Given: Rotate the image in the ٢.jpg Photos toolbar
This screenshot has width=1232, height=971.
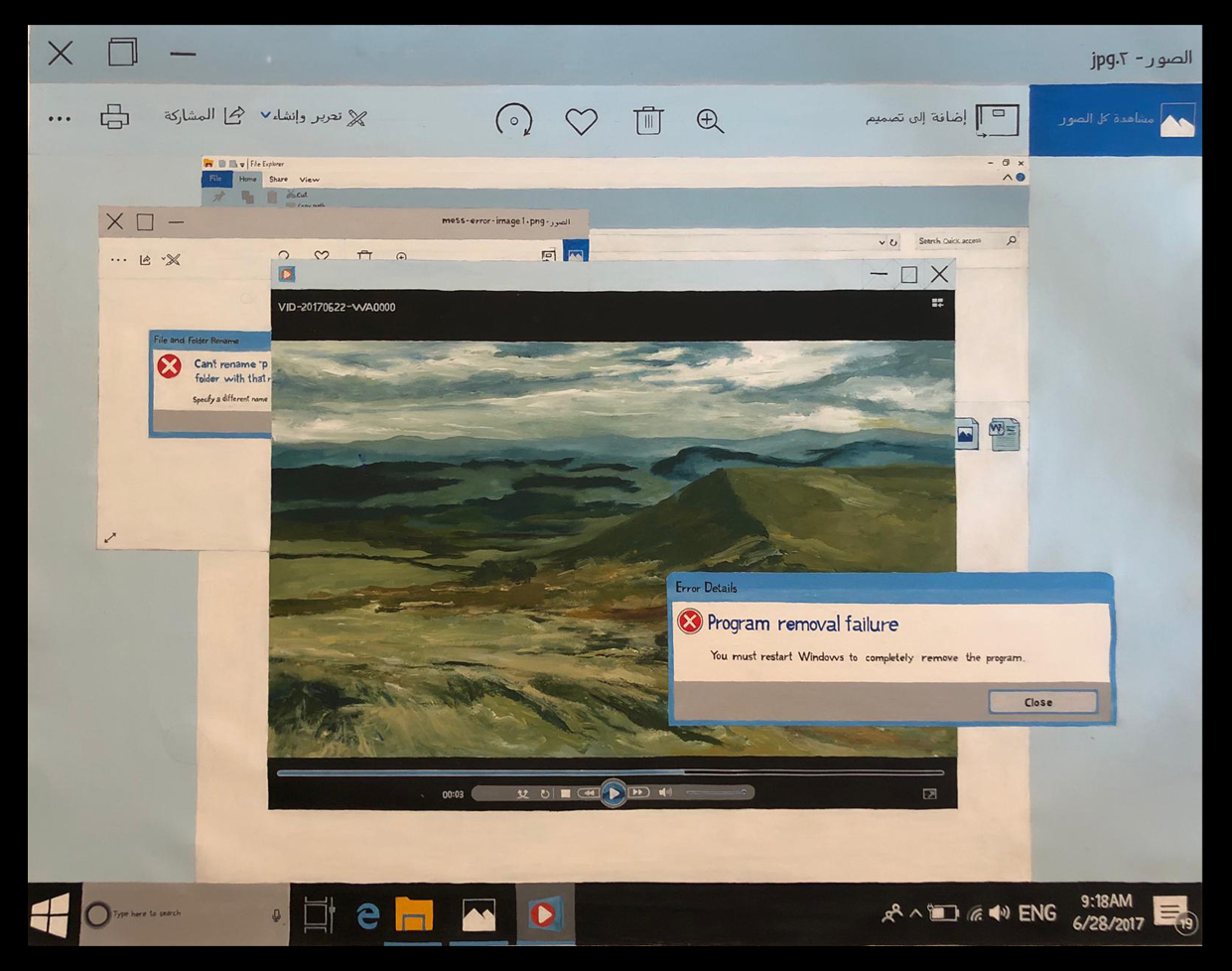Looking at the screenshot, I should point(513,120).
